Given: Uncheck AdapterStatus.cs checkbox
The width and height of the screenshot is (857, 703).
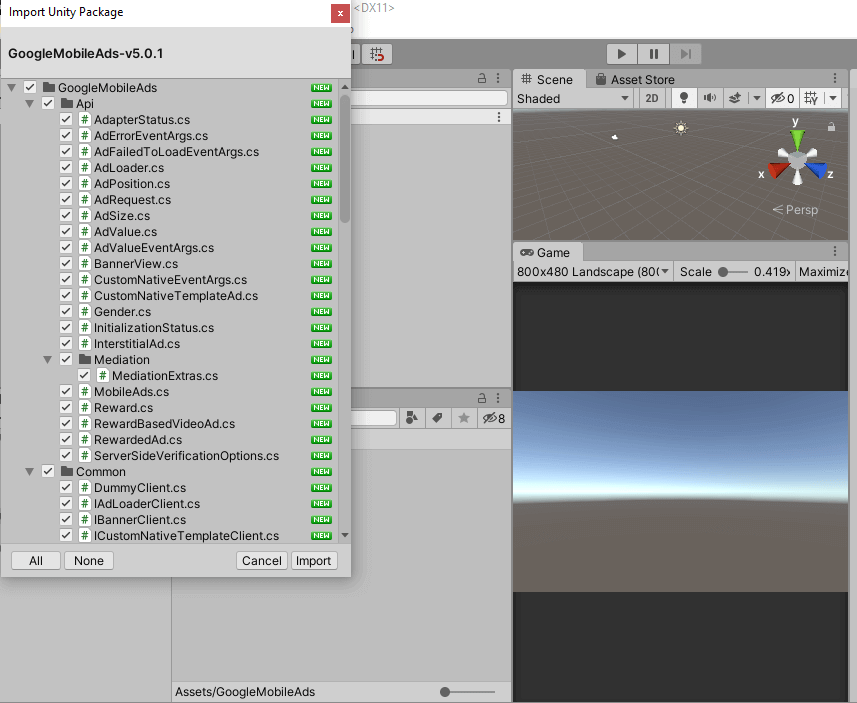Looking at the screenshot, I should tap(66, 119).
